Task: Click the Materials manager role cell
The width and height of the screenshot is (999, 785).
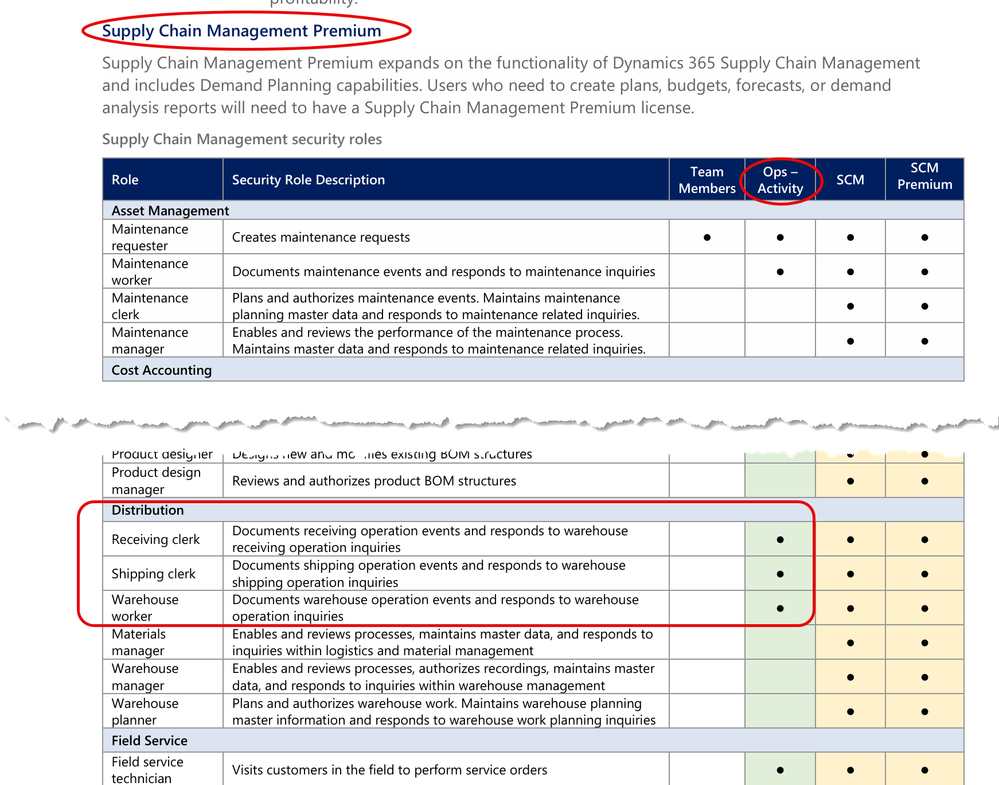Action: click(x=162, y=642)
